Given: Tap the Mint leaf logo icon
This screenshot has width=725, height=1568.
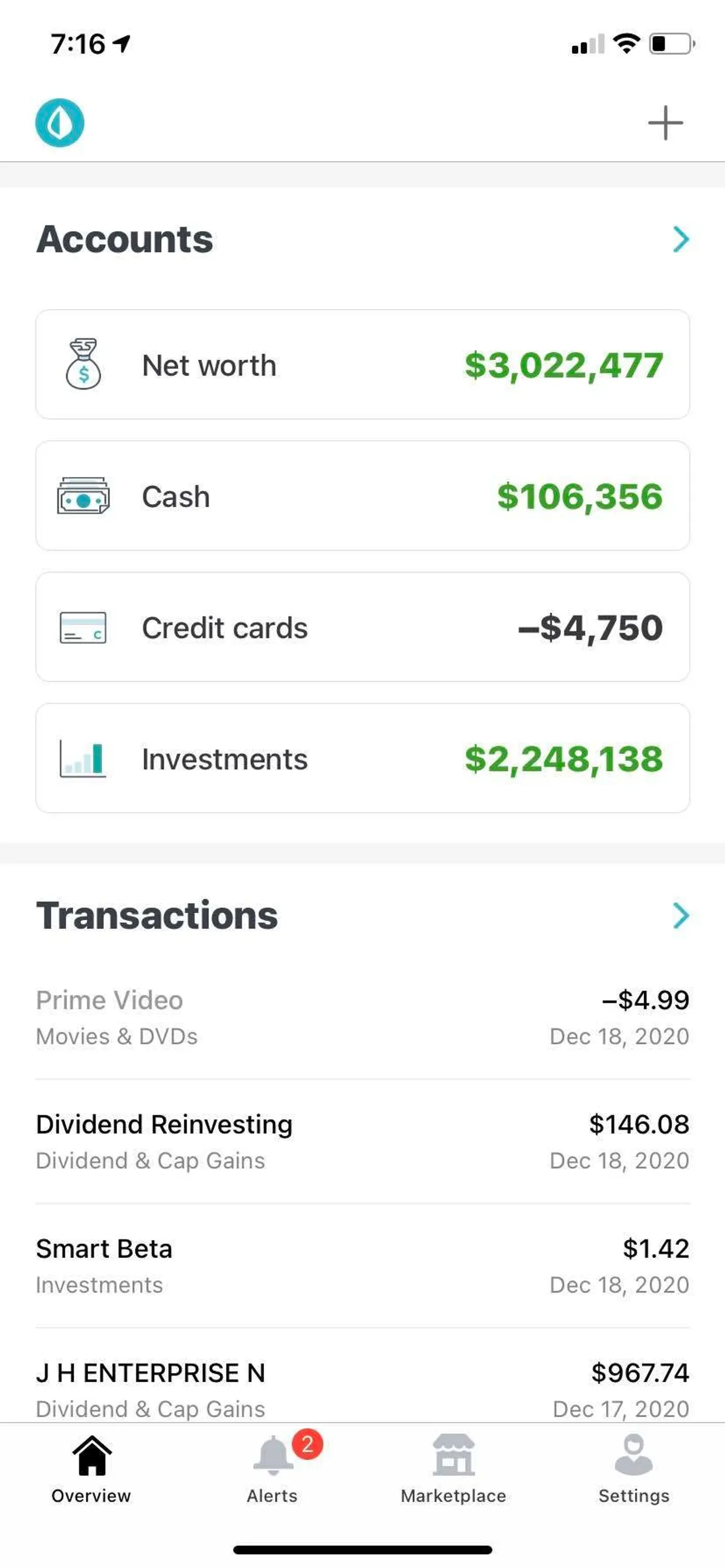Looking at the screenshot, I should 60,123.
